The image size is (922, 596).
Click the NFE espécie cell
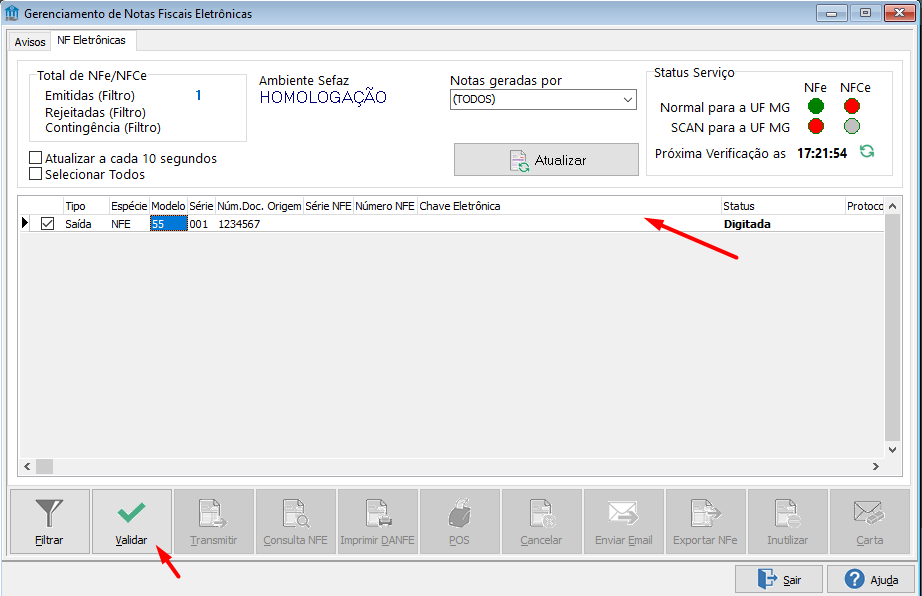129,223
